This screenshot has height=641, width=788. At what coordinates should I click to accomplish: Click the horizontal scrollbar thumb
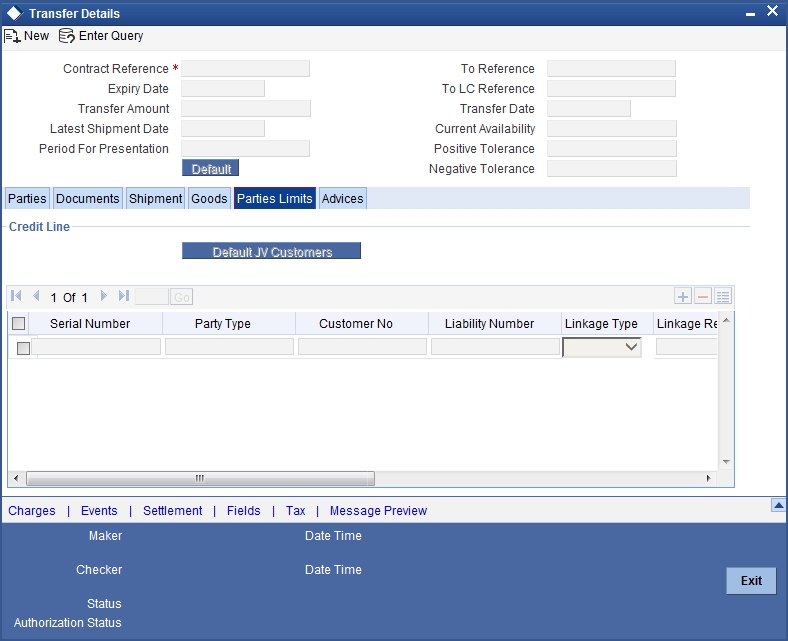click(200, 478)
